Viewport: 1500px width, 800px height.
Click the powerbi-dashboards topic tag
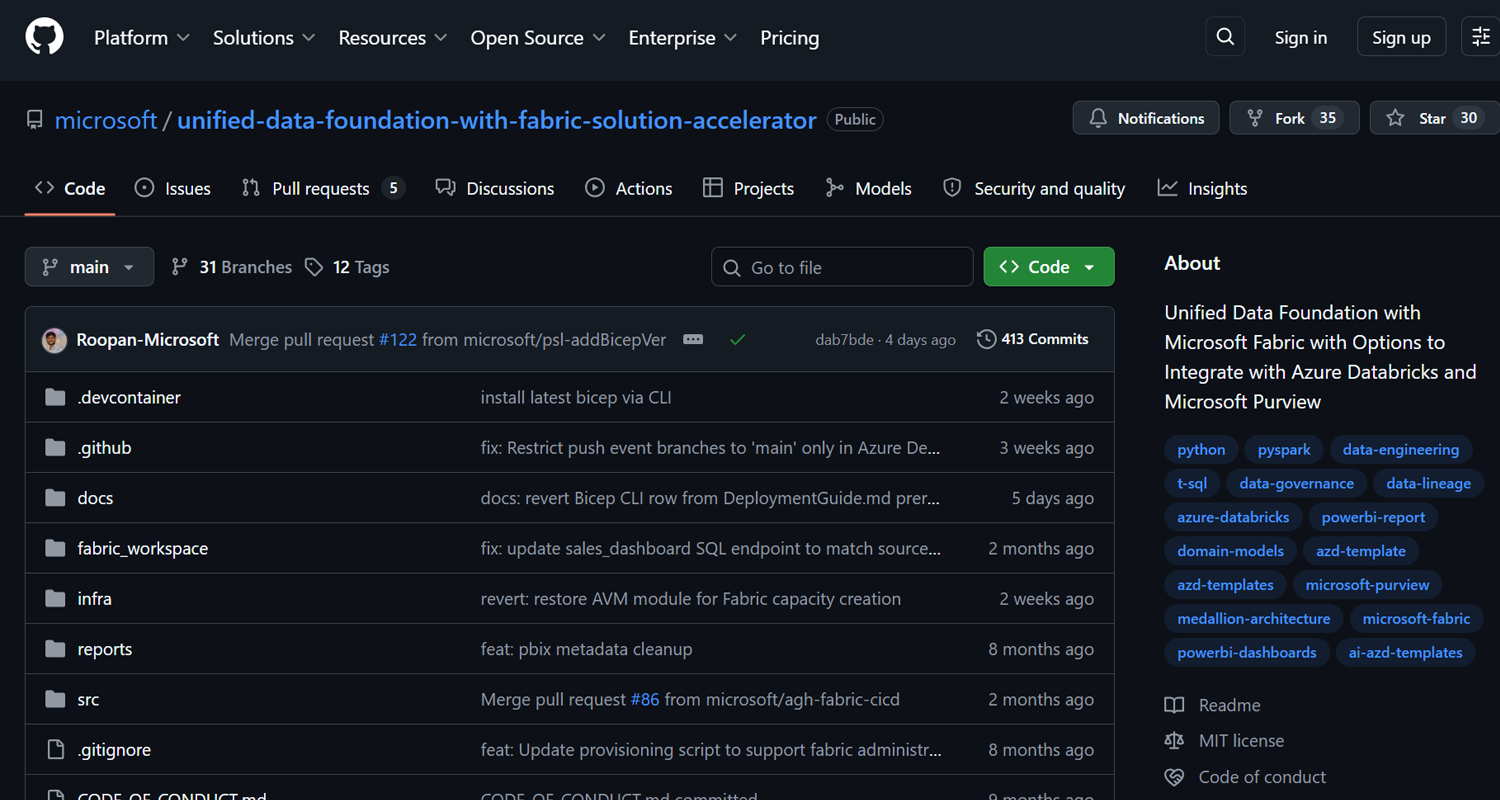[x=1247, y=652]
